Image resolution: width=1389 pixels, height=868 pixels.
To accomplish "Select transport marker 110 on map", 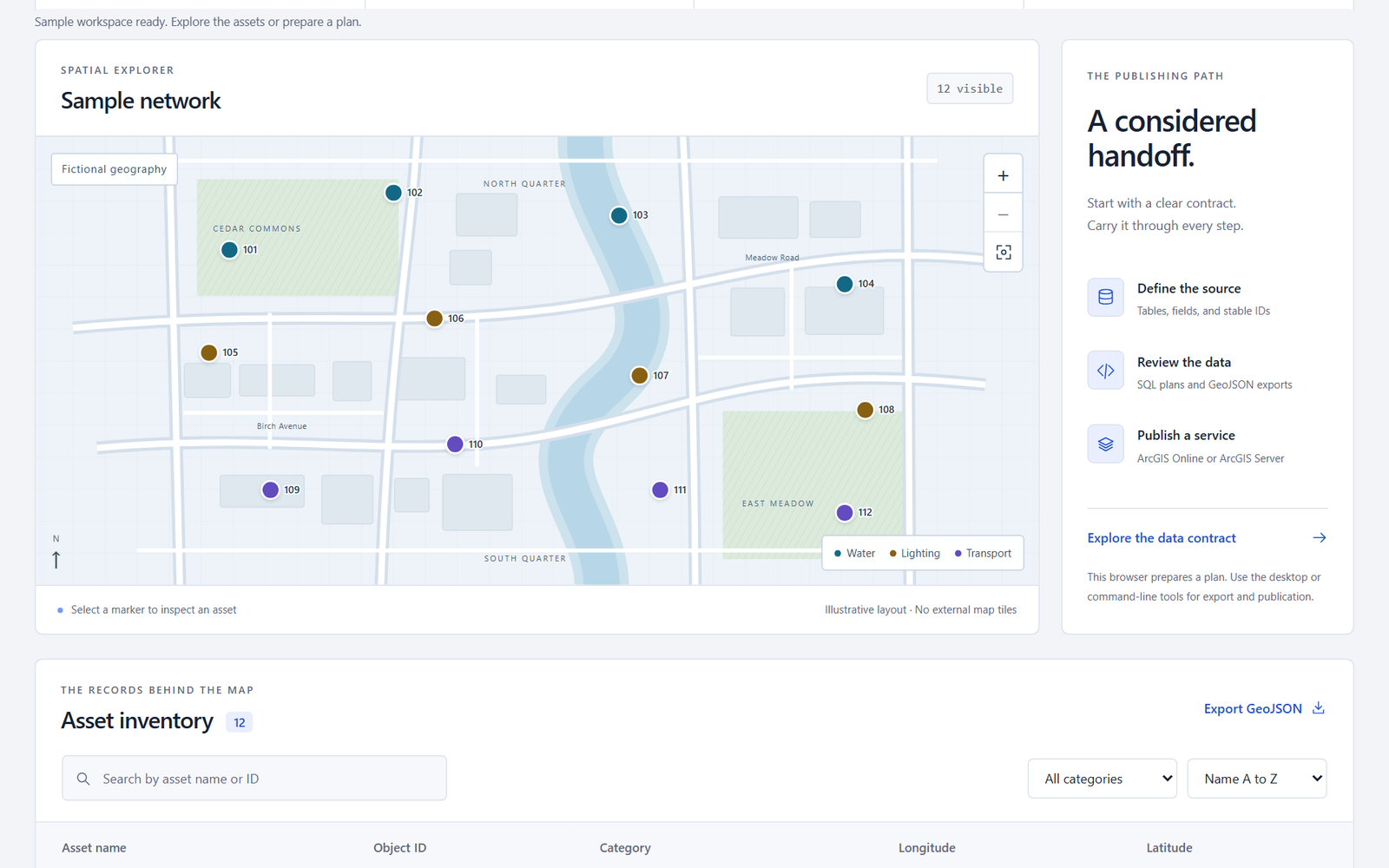I will pyautogui.click(x=455, y=444).
